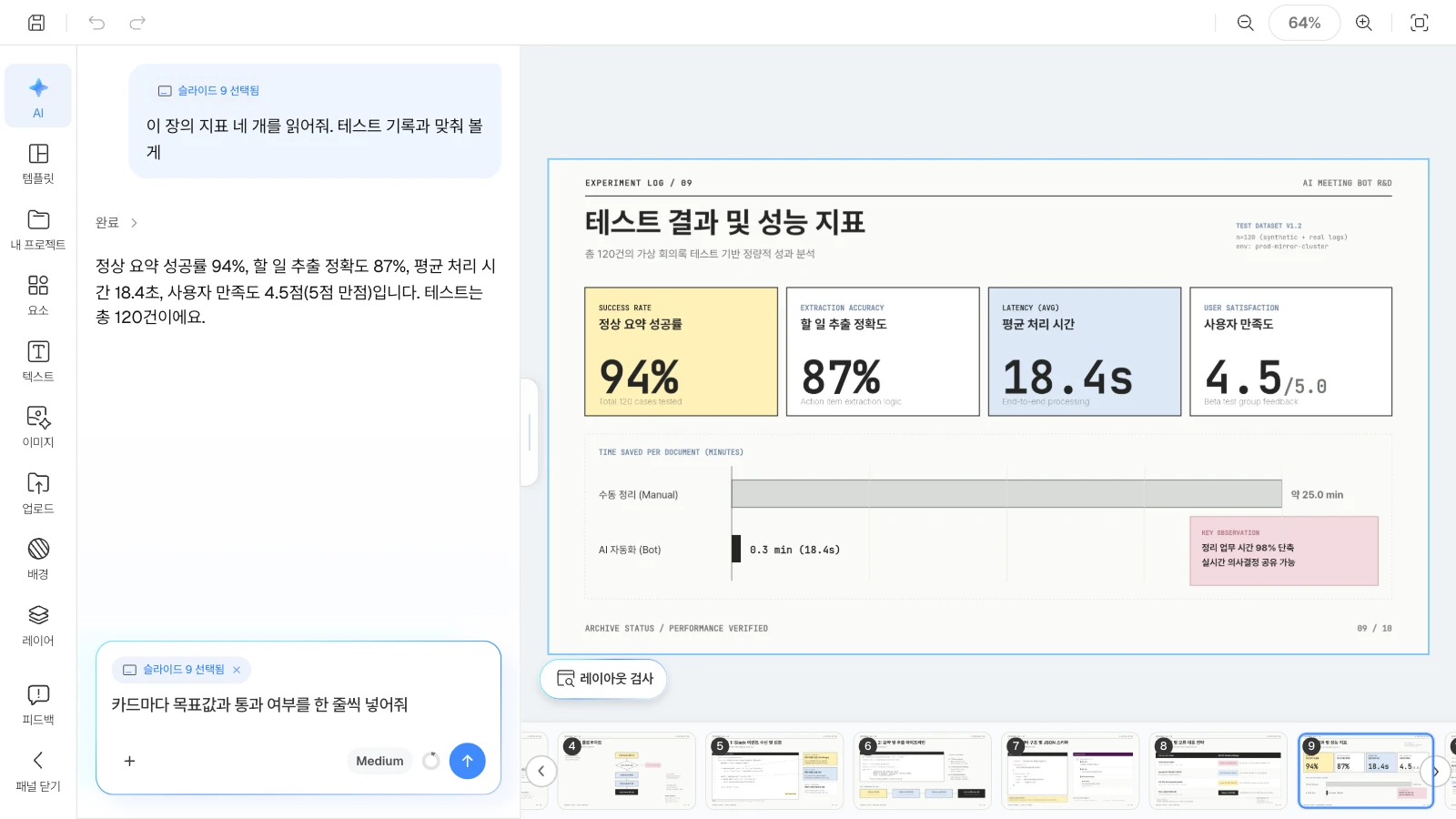1456x819 pixels.
Task: Open the 템플릿 templates panel
Action: (x=38, y=163)
